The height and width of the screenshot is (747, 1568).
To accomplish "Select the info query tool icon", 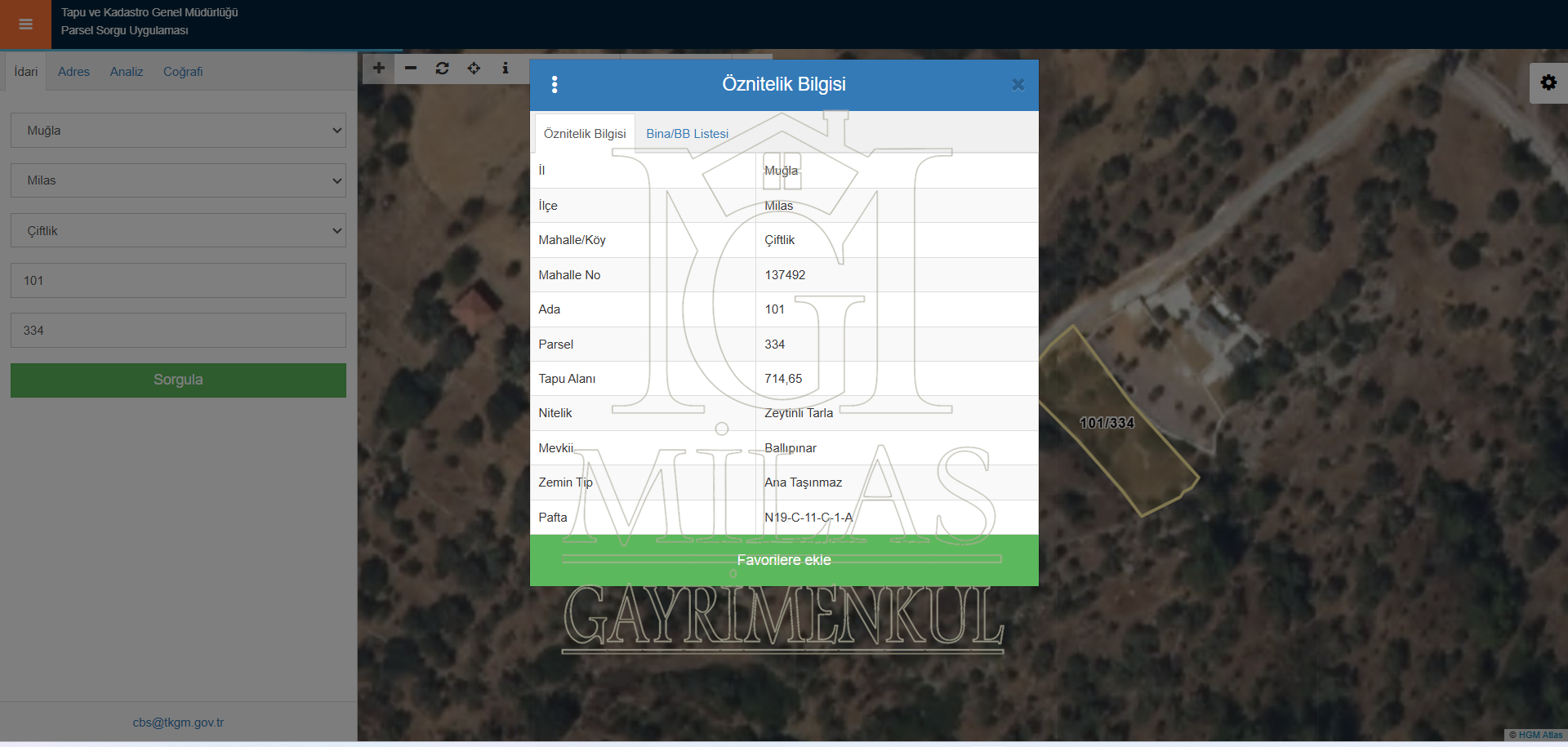I will pyautogui.click(x=506, y=69).
